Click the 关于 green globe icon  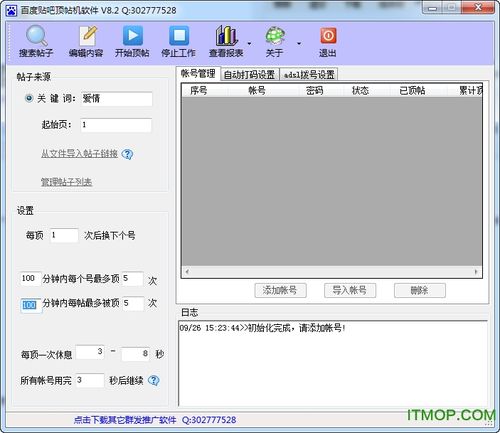pyautogui.click(x=275, y=35)
